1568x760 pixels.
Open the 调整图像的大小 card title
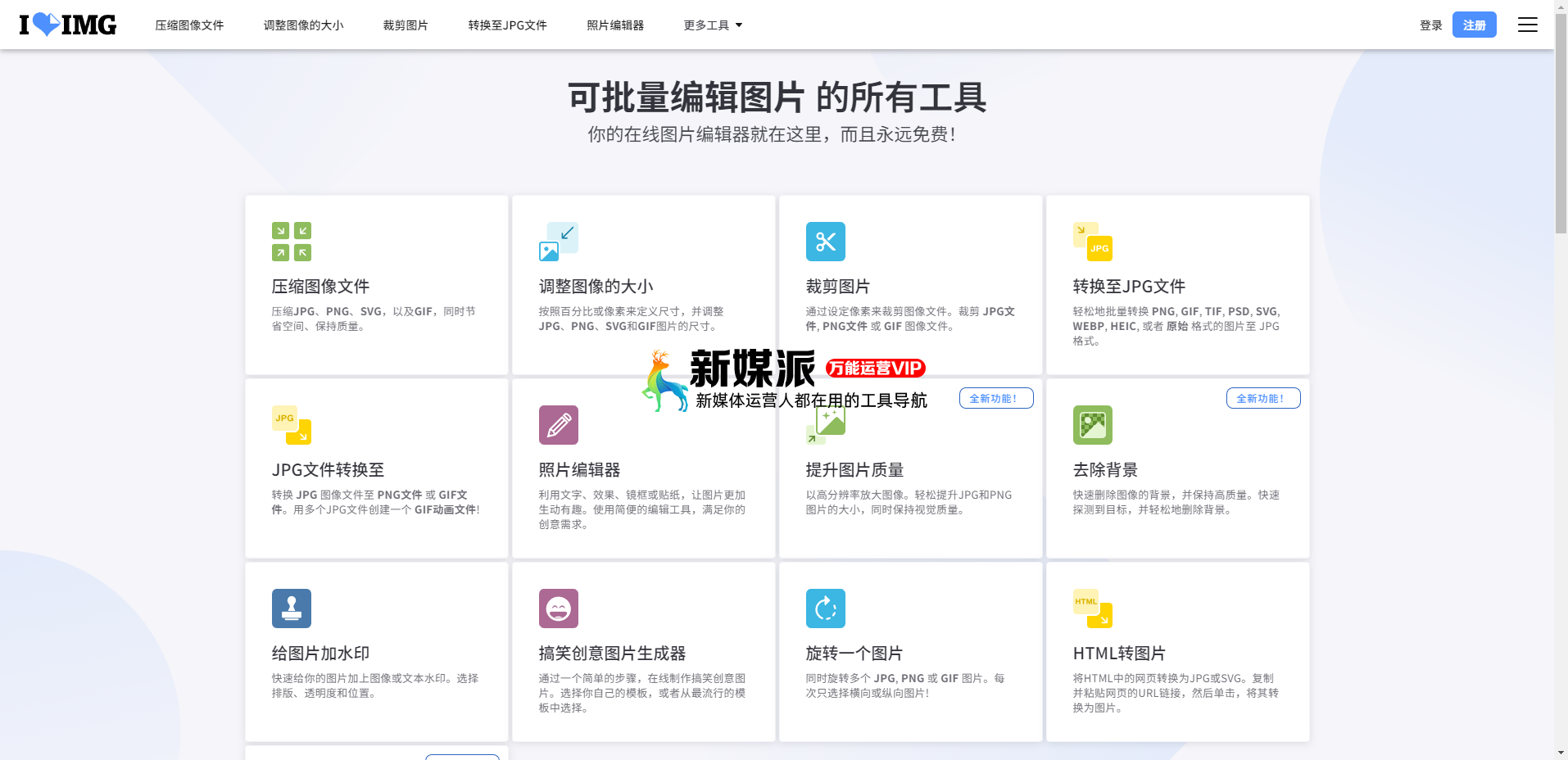(596, 287)
